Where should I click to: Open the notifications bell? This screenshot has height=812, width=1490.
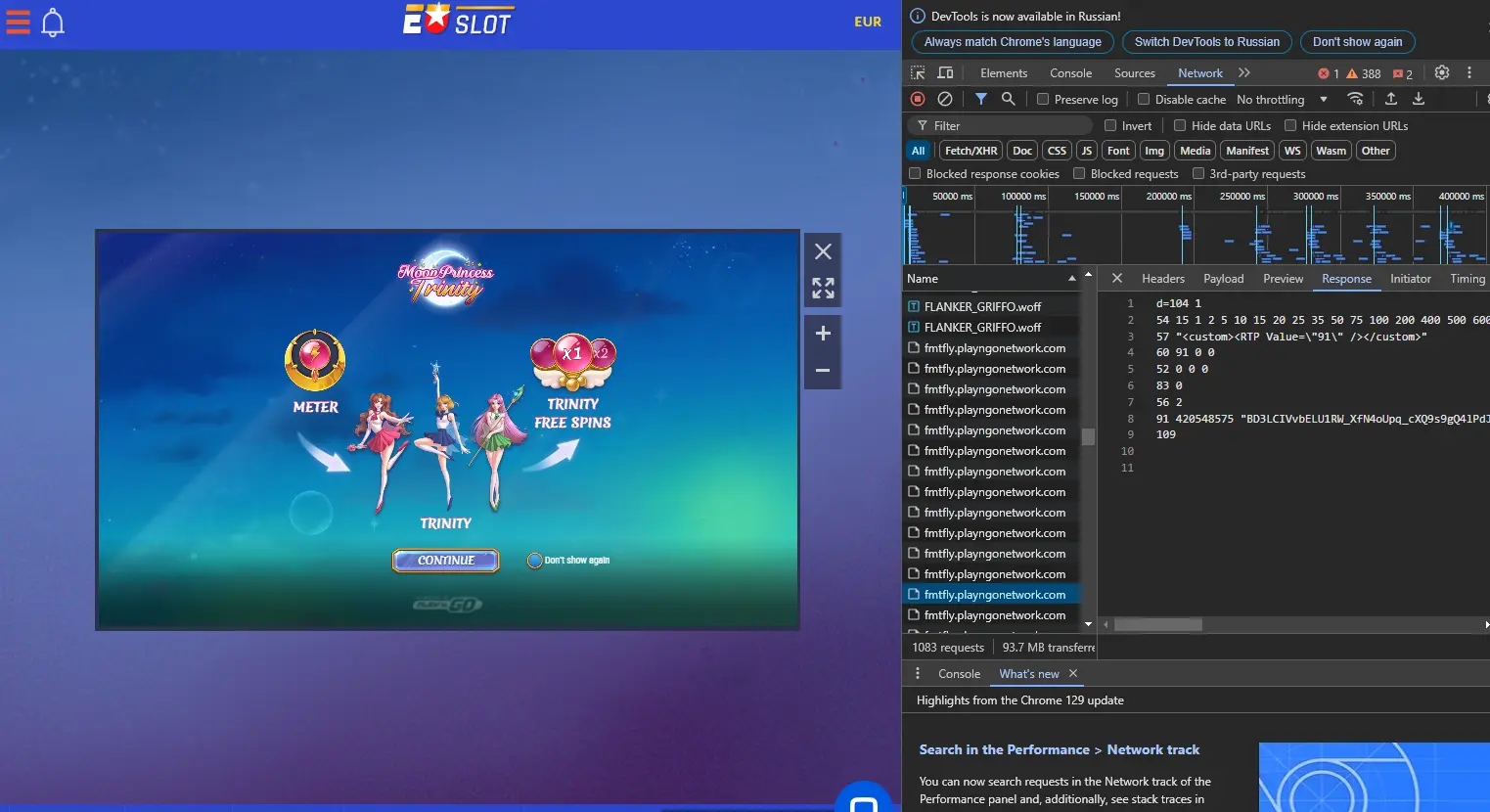tap(53, 22)
